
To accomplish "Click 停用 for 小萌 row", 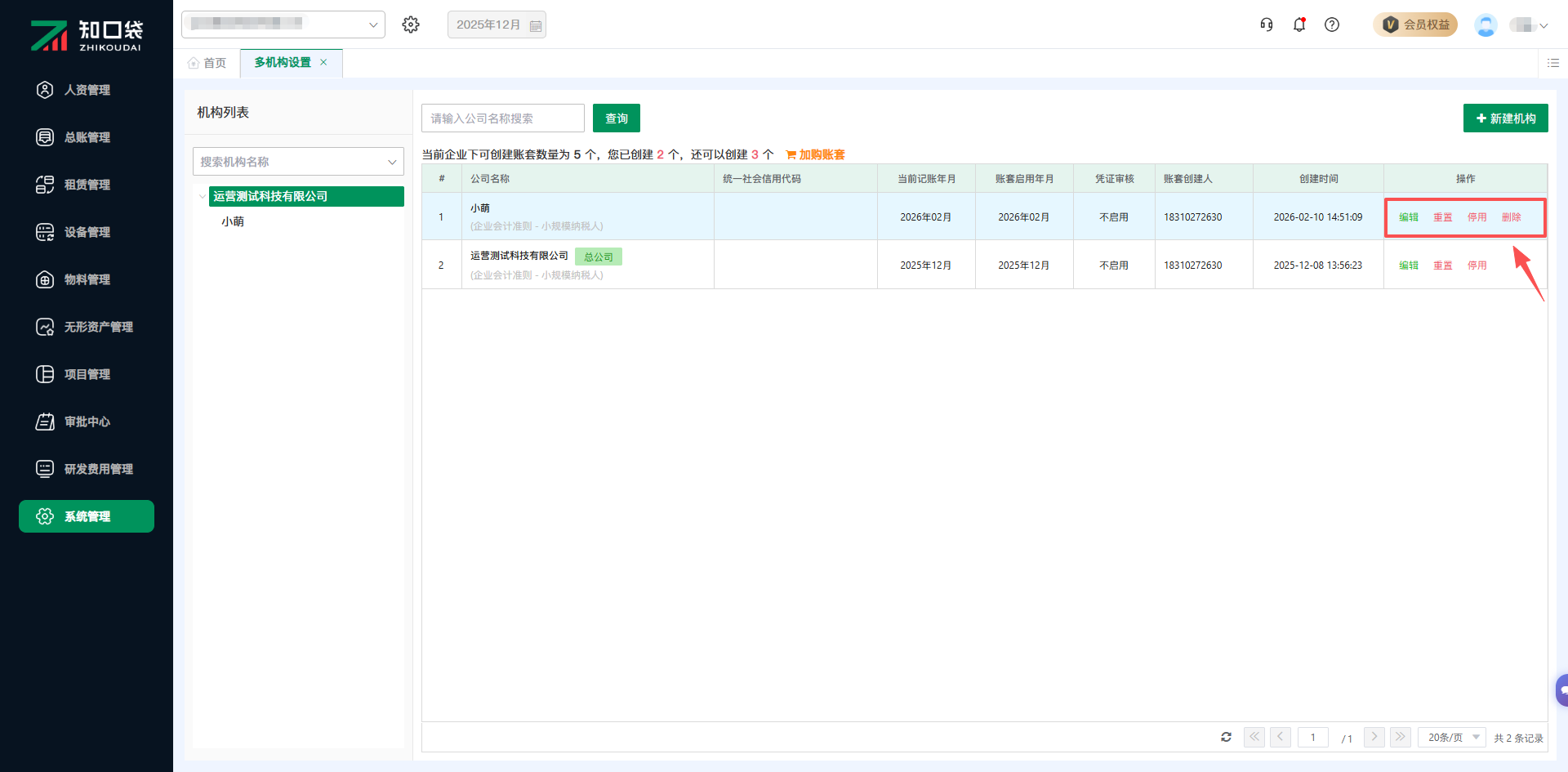I will click(1477, 217).
